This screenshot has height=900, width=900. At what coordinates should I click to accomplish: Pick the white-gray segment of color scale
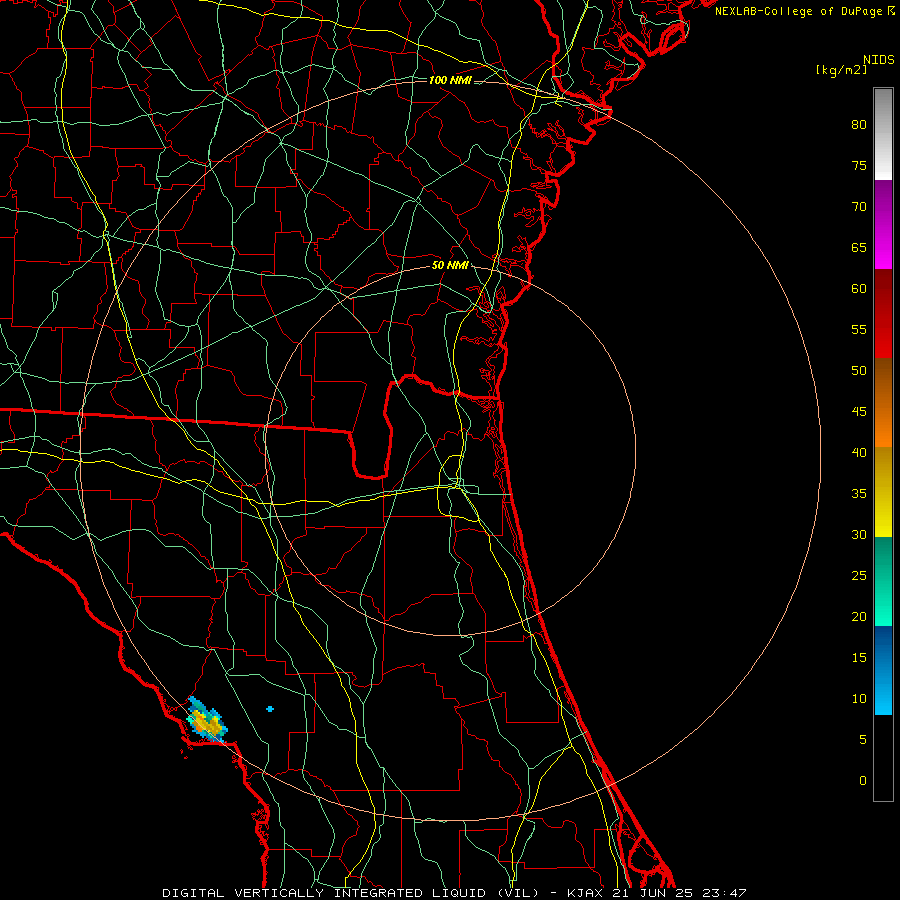tap(883, 134)
